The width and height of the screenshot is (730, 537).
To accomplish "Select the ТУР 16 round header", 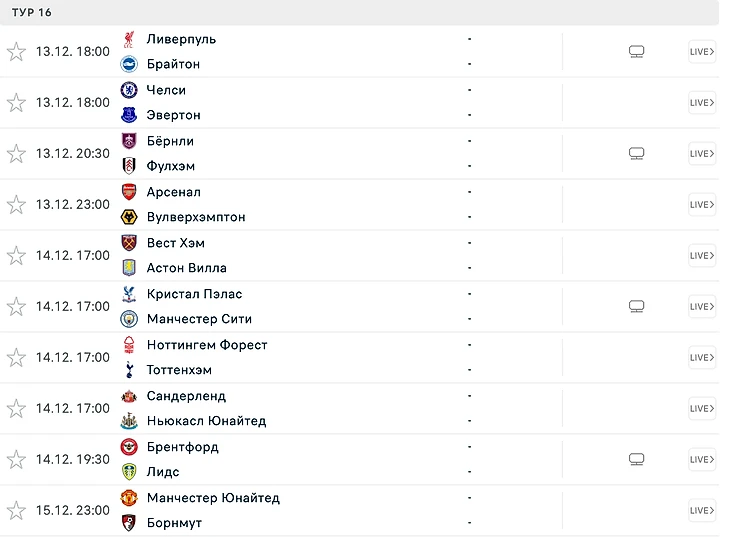I will point(32,12).
